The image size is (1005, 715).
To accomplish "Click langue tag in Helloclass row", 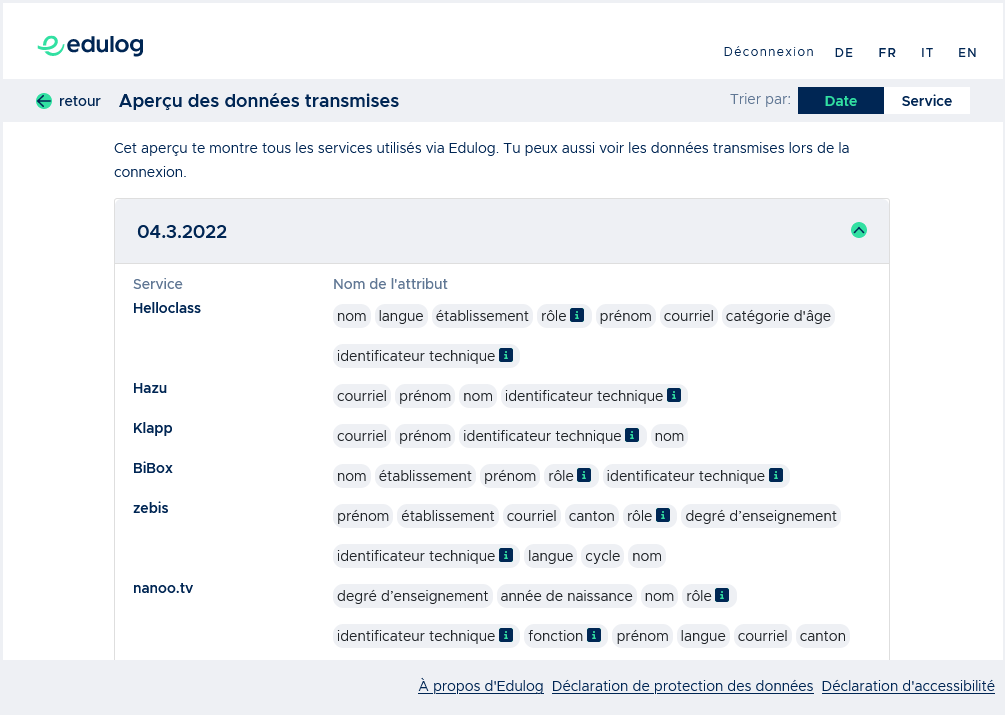I will pos(401,316).
